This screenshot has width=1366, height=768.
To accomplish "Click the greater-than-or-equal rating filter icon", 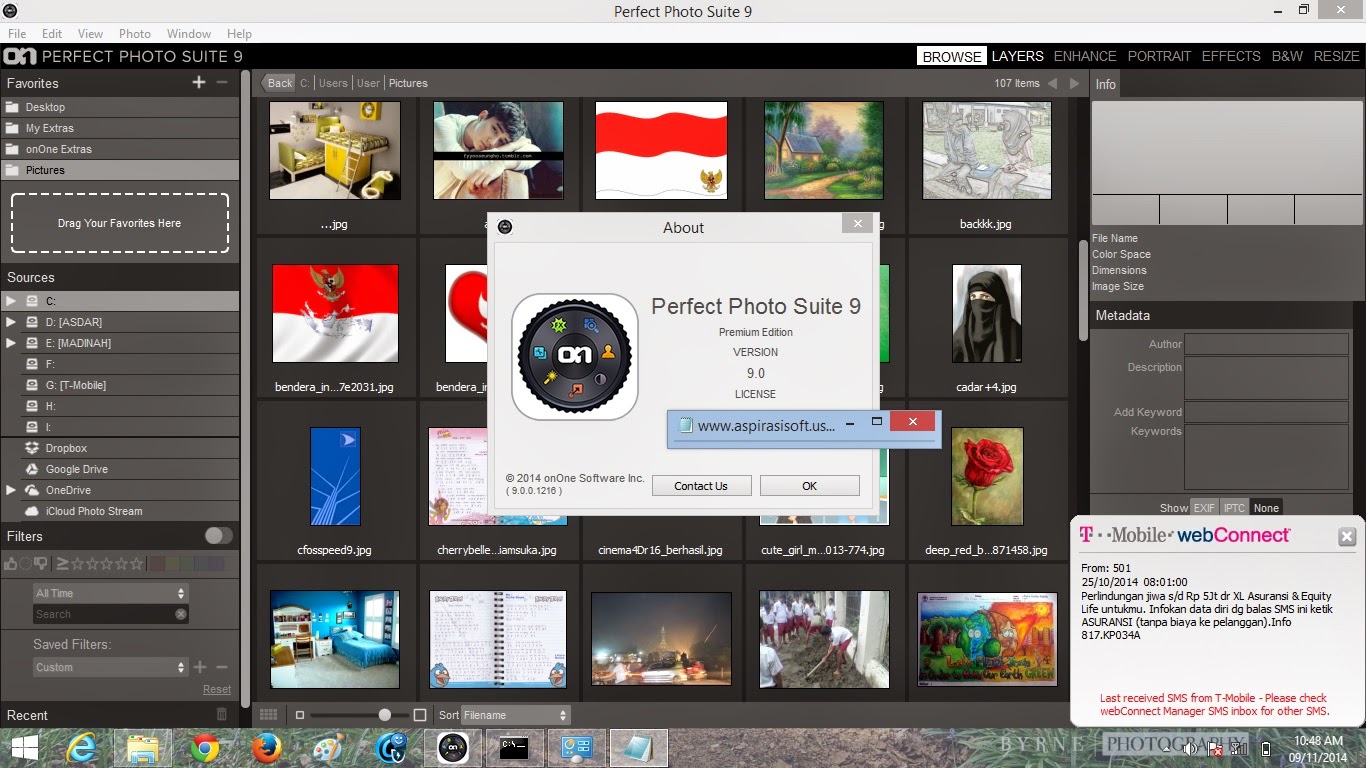I will tap(62, 564).
